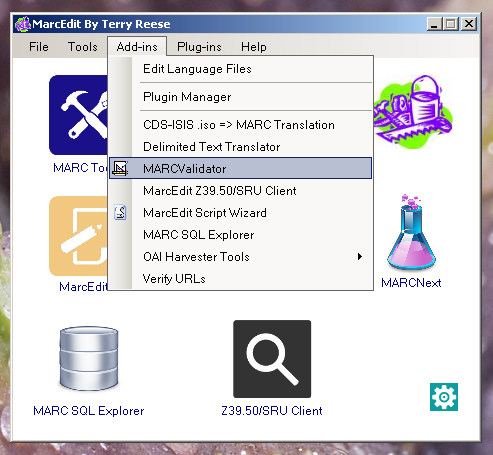Launch the MarcEditor pencil icon

click(x=79, y=236)
